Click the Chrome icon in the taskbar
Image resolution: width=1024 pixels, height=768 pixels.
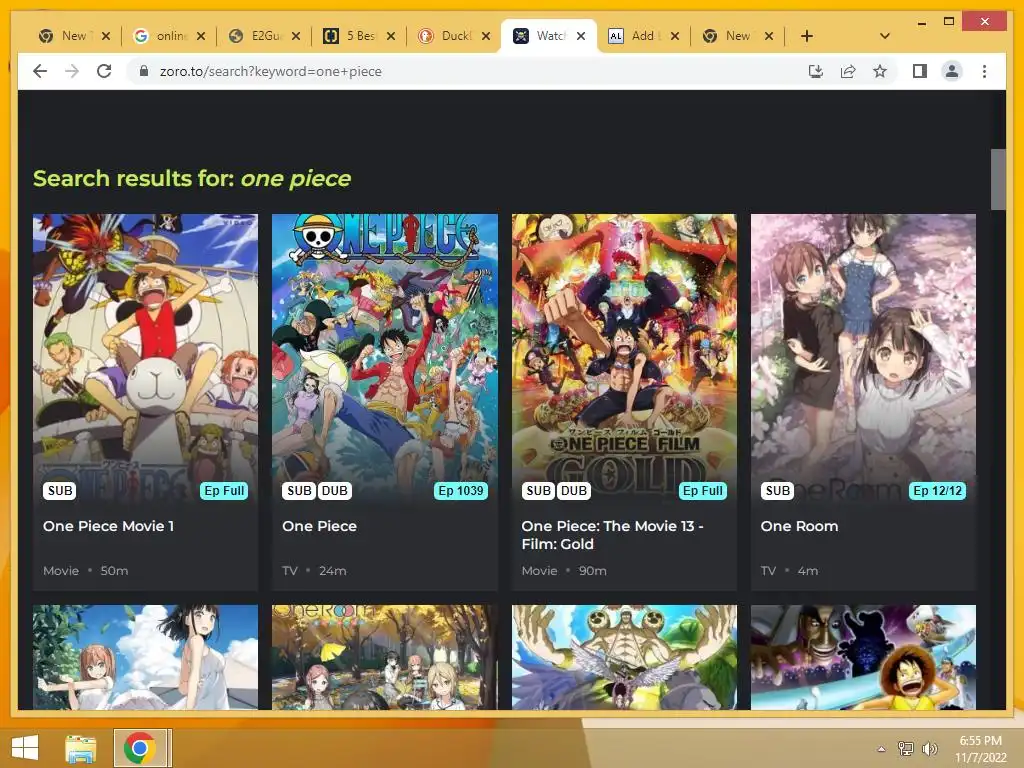[139, 748]
